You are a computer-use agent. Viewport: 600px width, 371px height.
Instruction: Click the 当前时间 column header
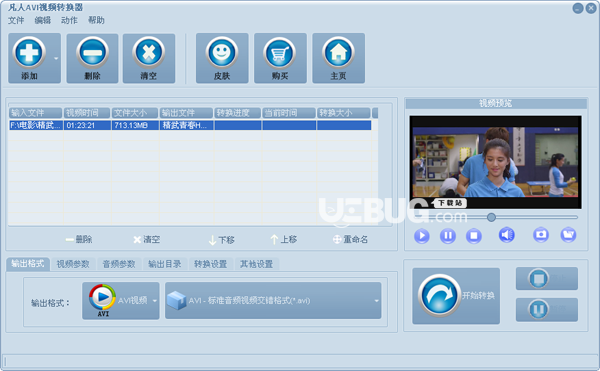(x=289, y=113)
